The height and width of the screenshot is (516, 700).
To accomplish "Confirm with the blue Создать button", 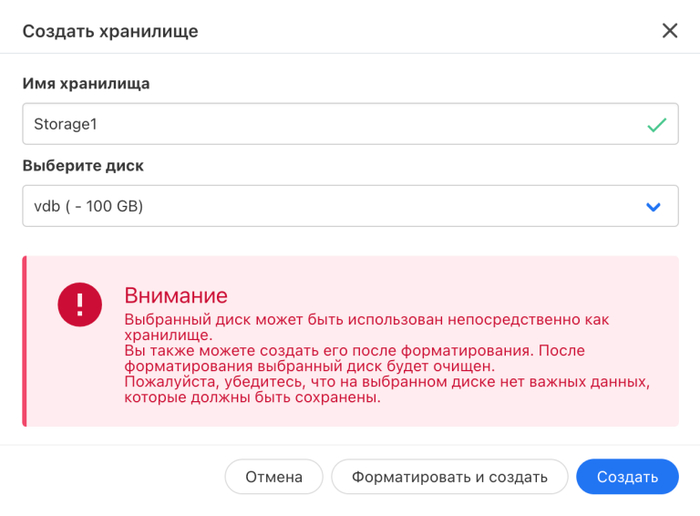I will click(x=627, y=477).
